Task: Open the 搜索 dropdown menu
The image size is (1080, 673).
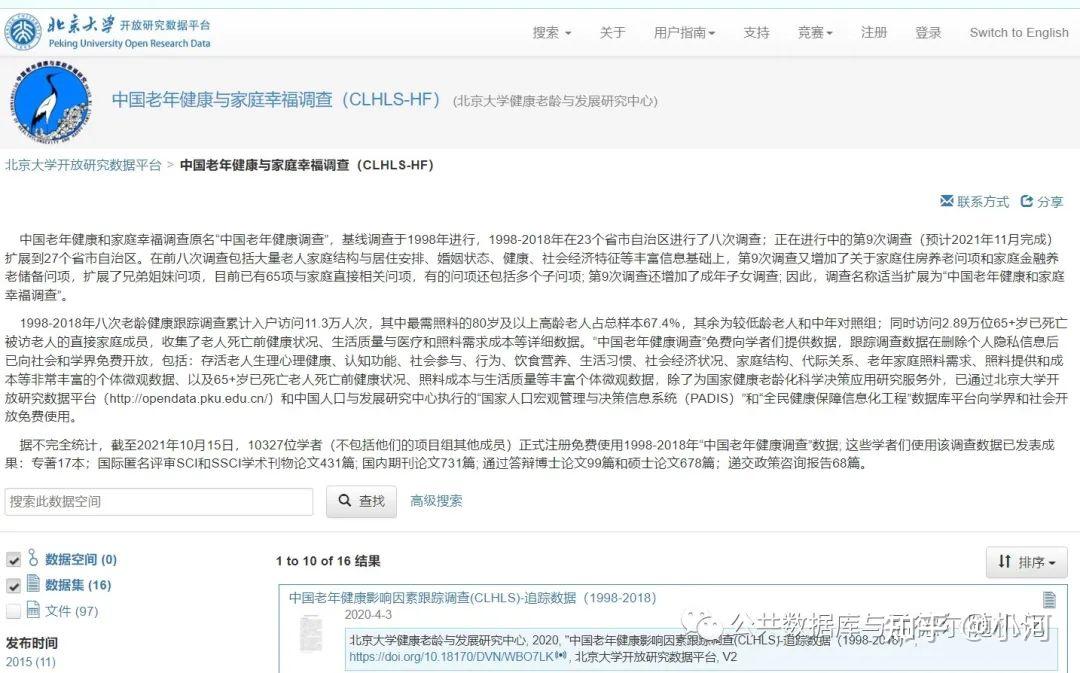Action: (x=552, y=32)
